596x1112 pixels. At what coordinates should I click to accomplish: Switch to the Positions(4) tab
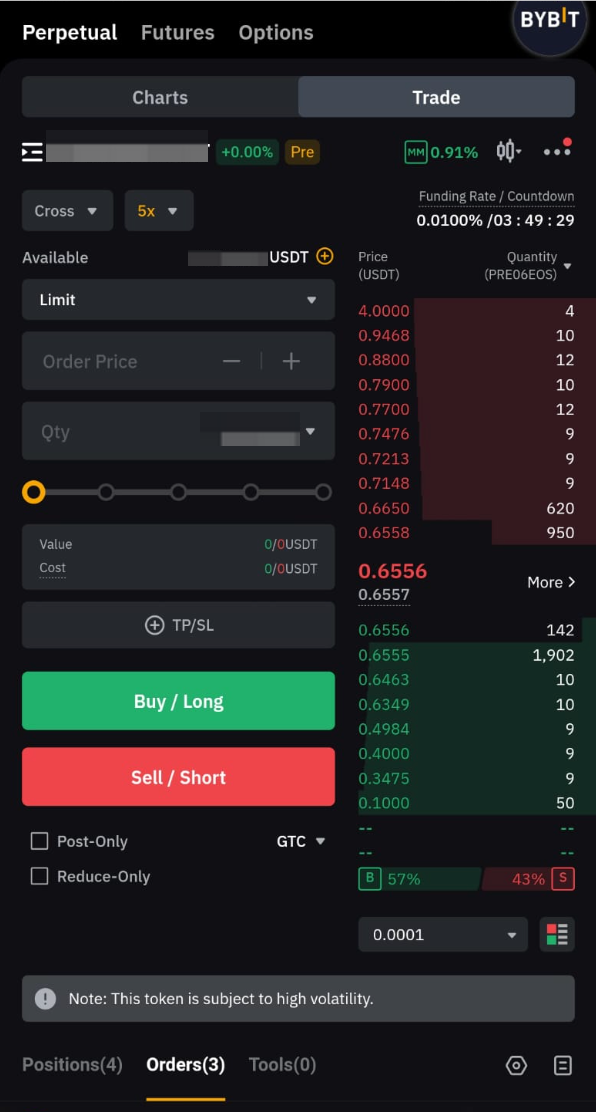[x=72, y=1064]
